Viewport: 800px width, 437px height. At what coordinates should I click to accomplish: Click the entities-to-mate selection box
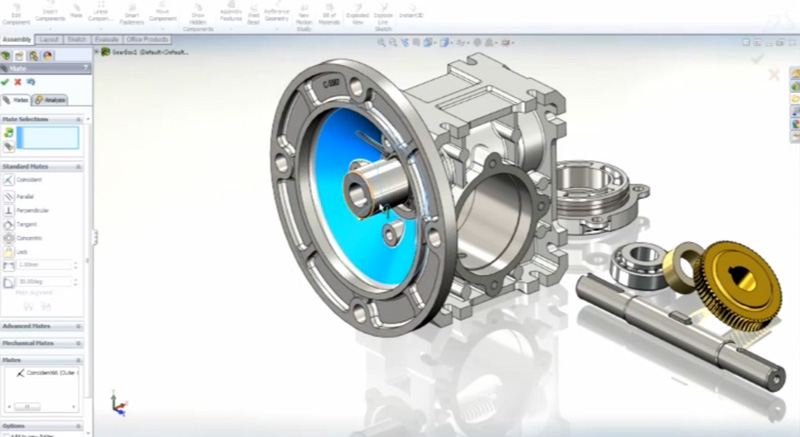coord(48,138)
